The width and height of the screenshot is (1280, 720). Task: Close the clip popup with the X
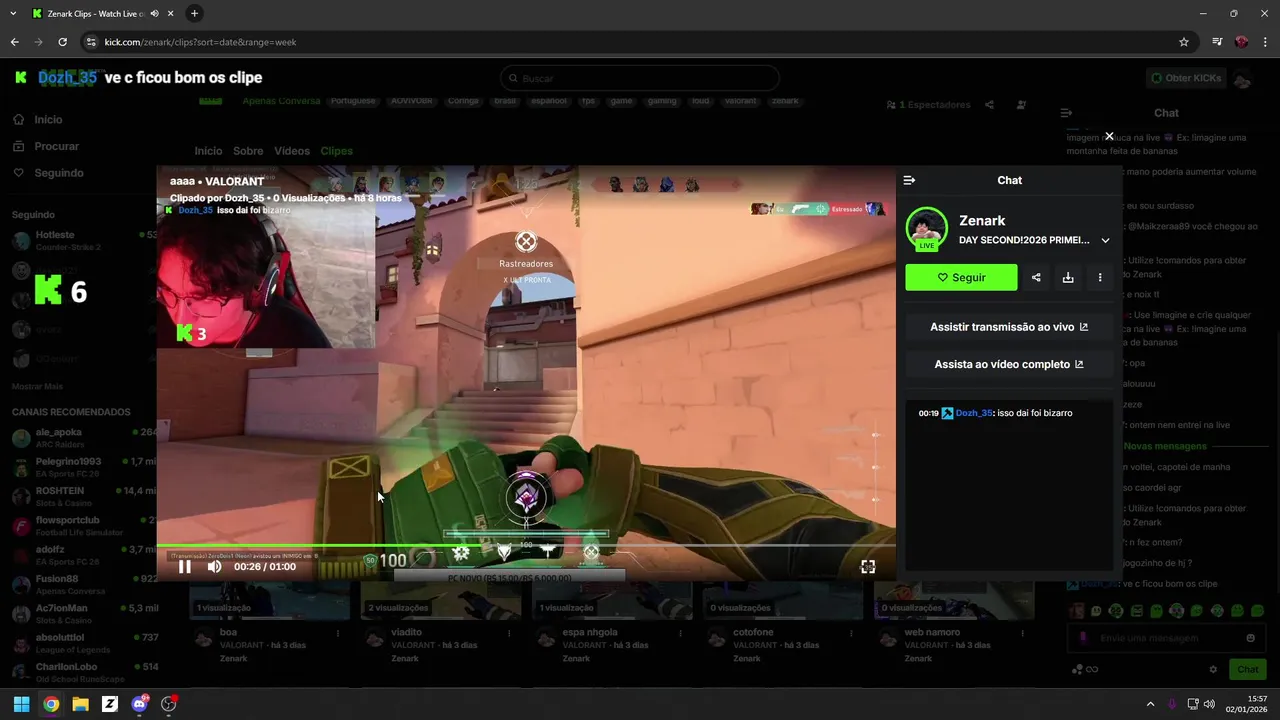(x=1109, y=136)
